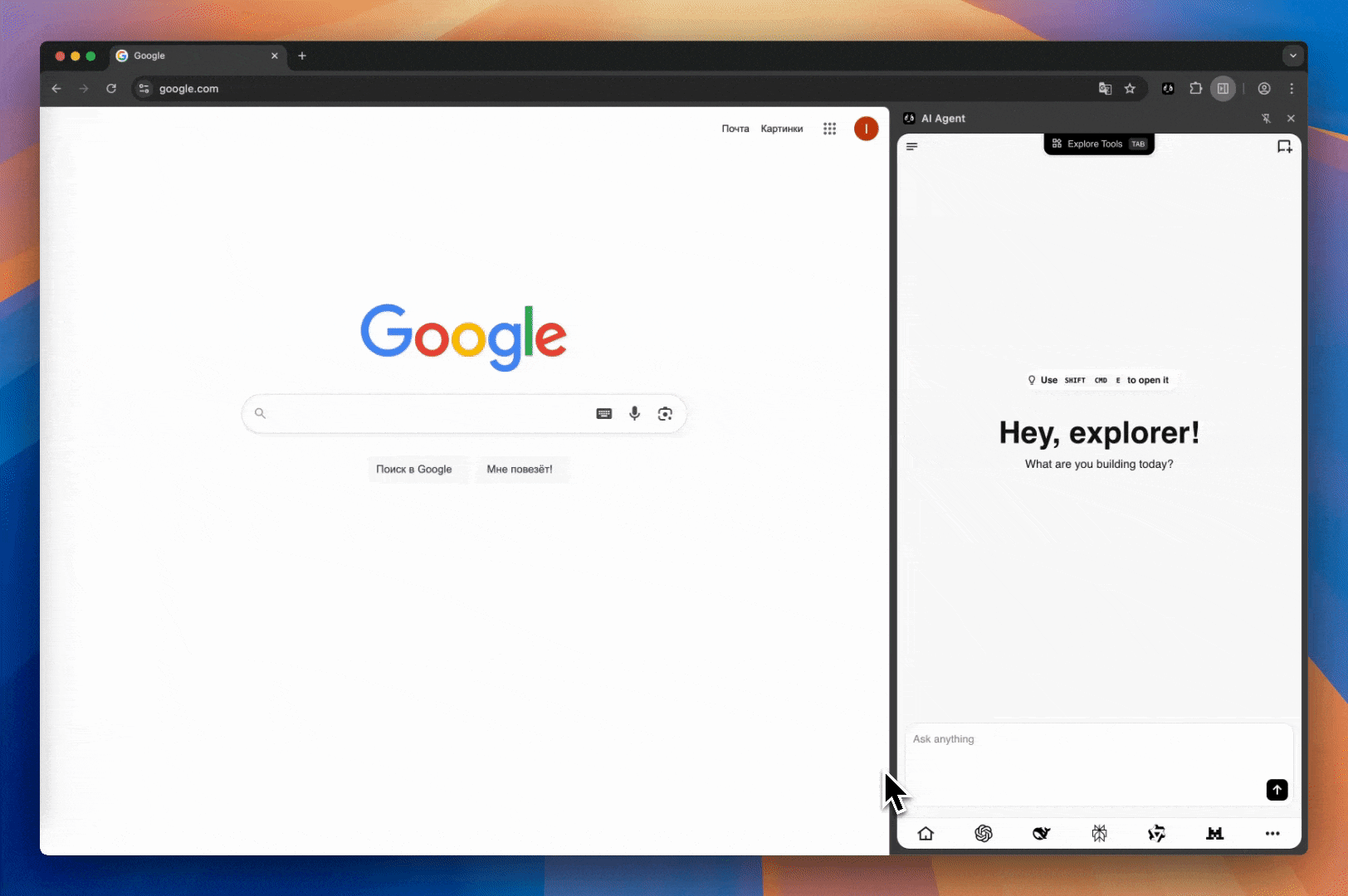Bookmark this page with the star
1348x896 pixels.
pyautogui.click(x=1130, y=89)
